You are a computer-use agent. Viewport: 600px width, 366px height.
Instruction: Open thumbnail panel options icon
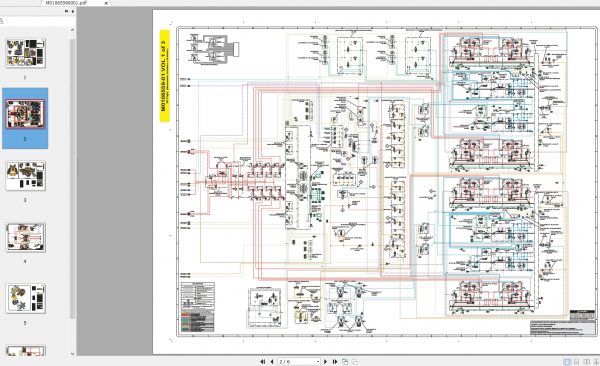pos(66,12)
